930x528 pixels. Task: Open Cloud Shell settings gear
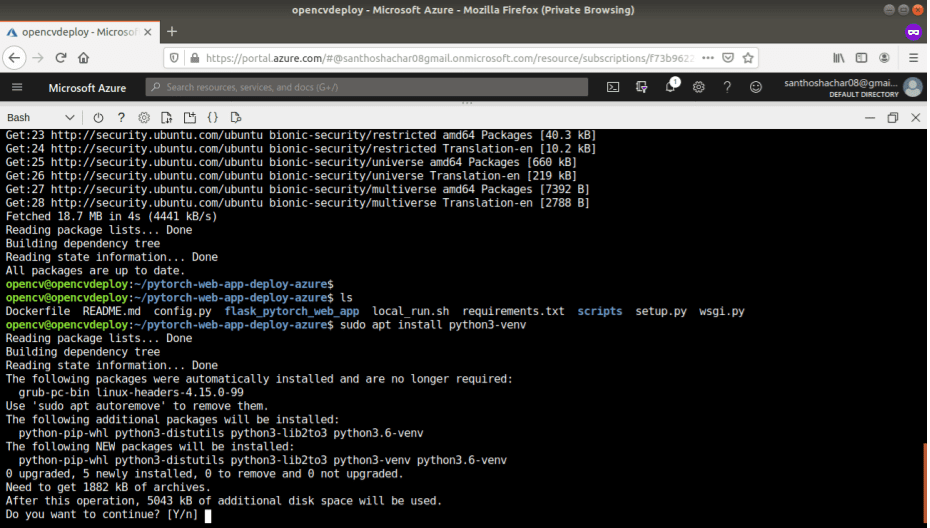pos(144,117)
